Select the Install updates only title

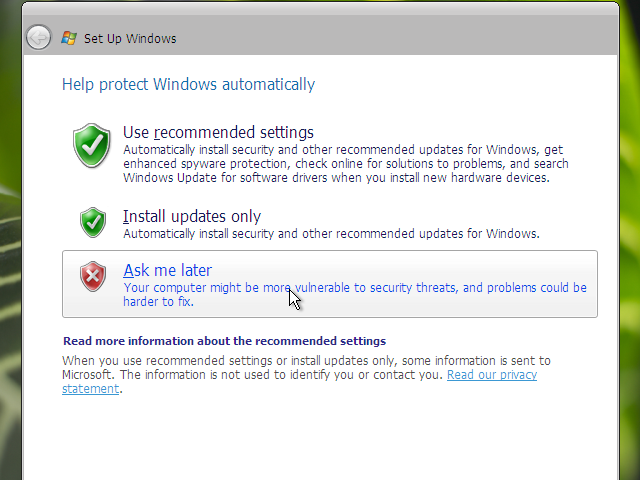[191, 216]
